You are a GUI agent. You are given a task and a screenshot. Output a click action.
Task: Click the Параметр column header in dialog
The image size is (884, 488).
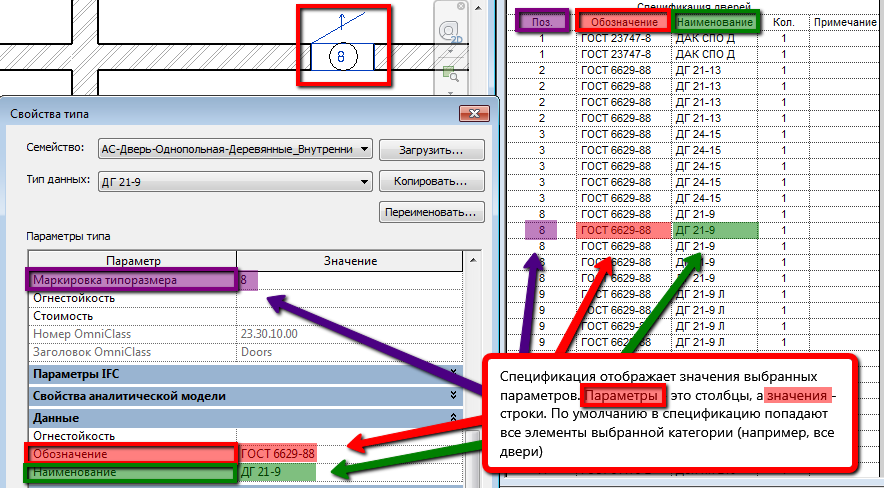click(x=133, y=261)
